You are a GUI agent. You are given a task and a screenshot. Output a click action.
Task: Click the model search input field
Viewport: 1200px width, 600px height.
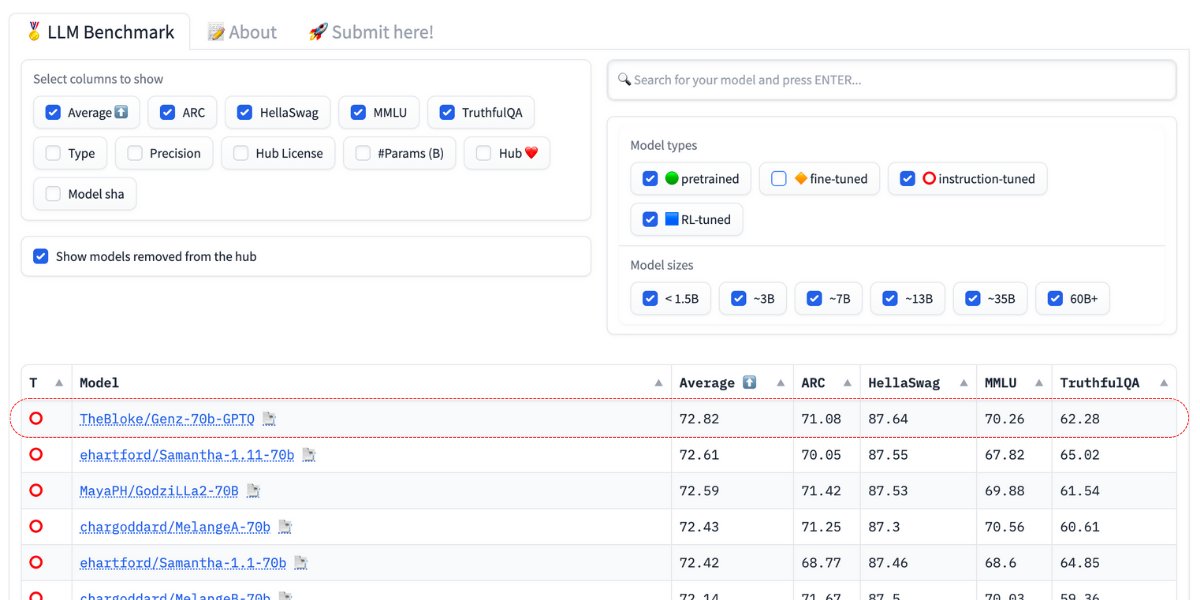point(891,80)
